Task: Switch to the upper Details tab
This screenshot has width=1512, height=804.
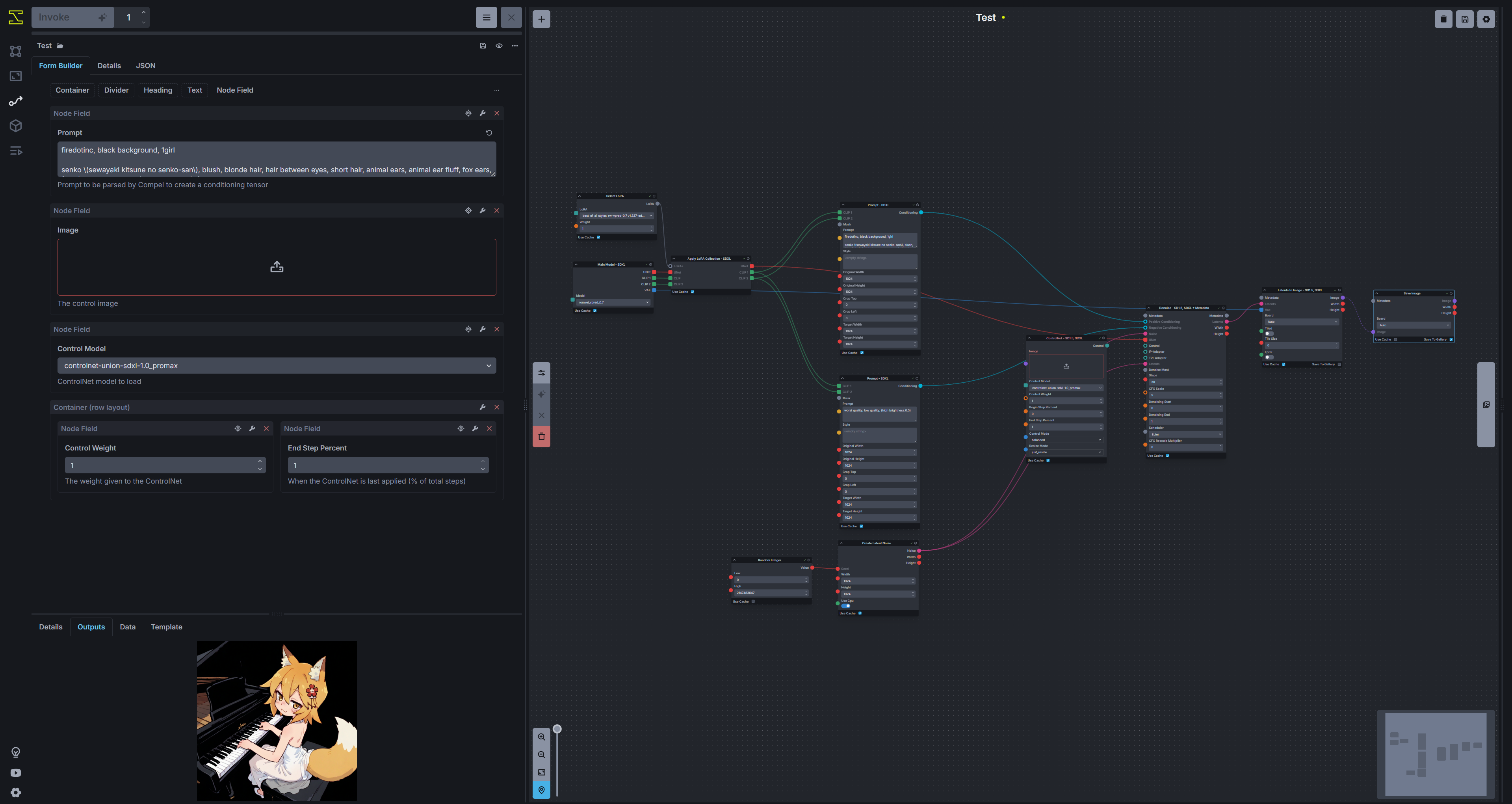Action: coord(109,66)
